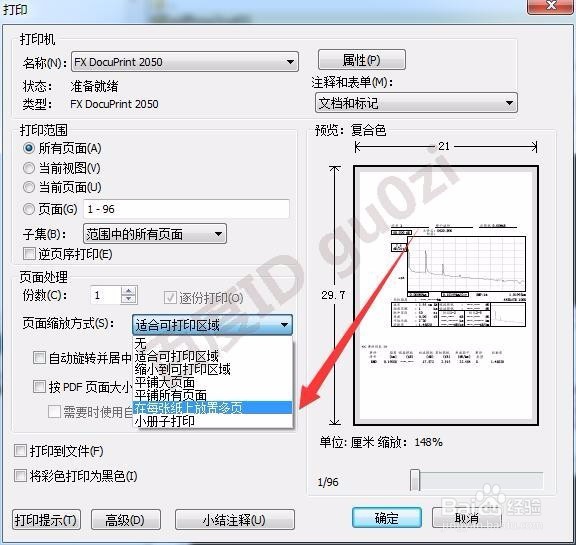Click the 属性(P) properties button
576x545 pixels.
[361, 59]
